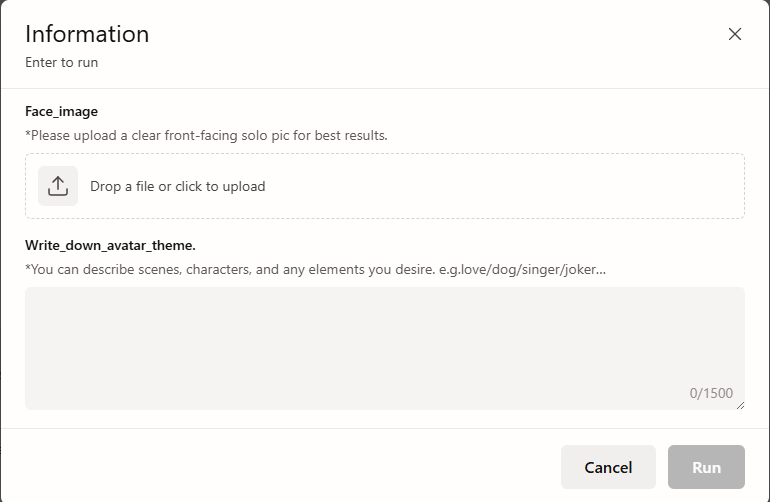Cancel the Information dialog
This screenshot has height=502, width=770.
(x=608, y=467)
